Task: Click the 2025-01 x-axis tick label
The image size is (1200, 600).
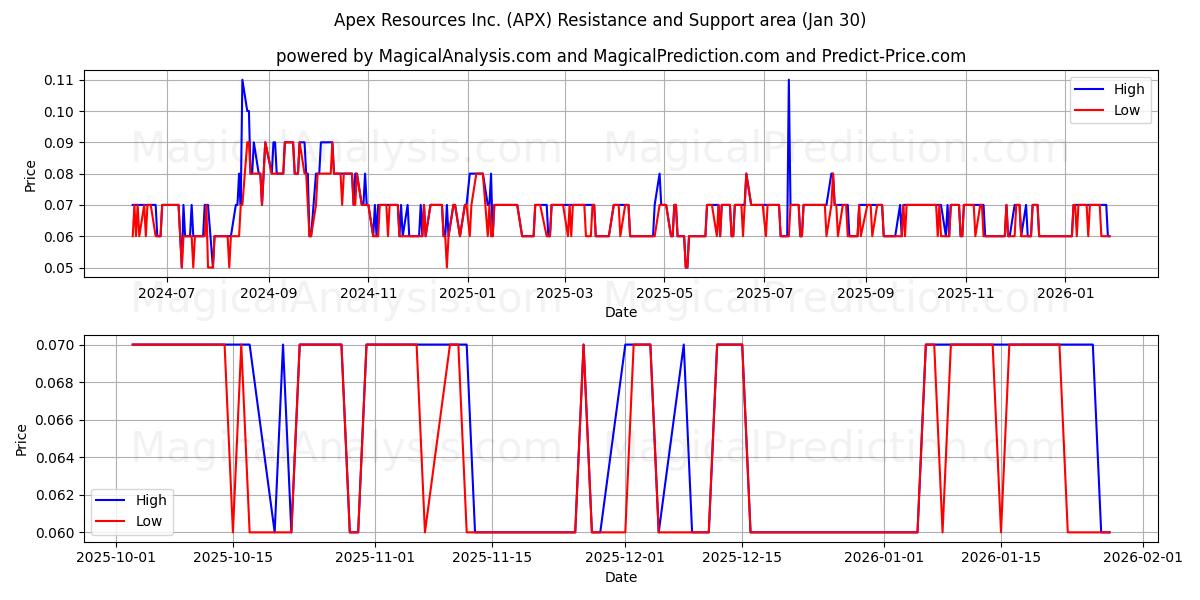Action: [468, 294]
